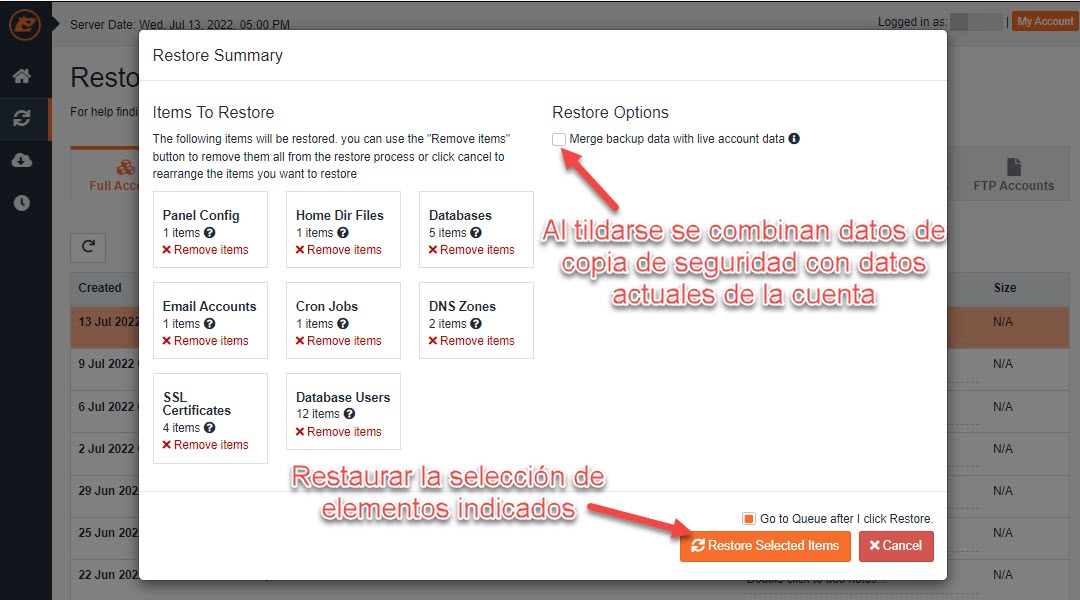The width and height of the screenshot is (1080, 600).
Task: Show info about merge backup option
Action: (x=794, y=138)
